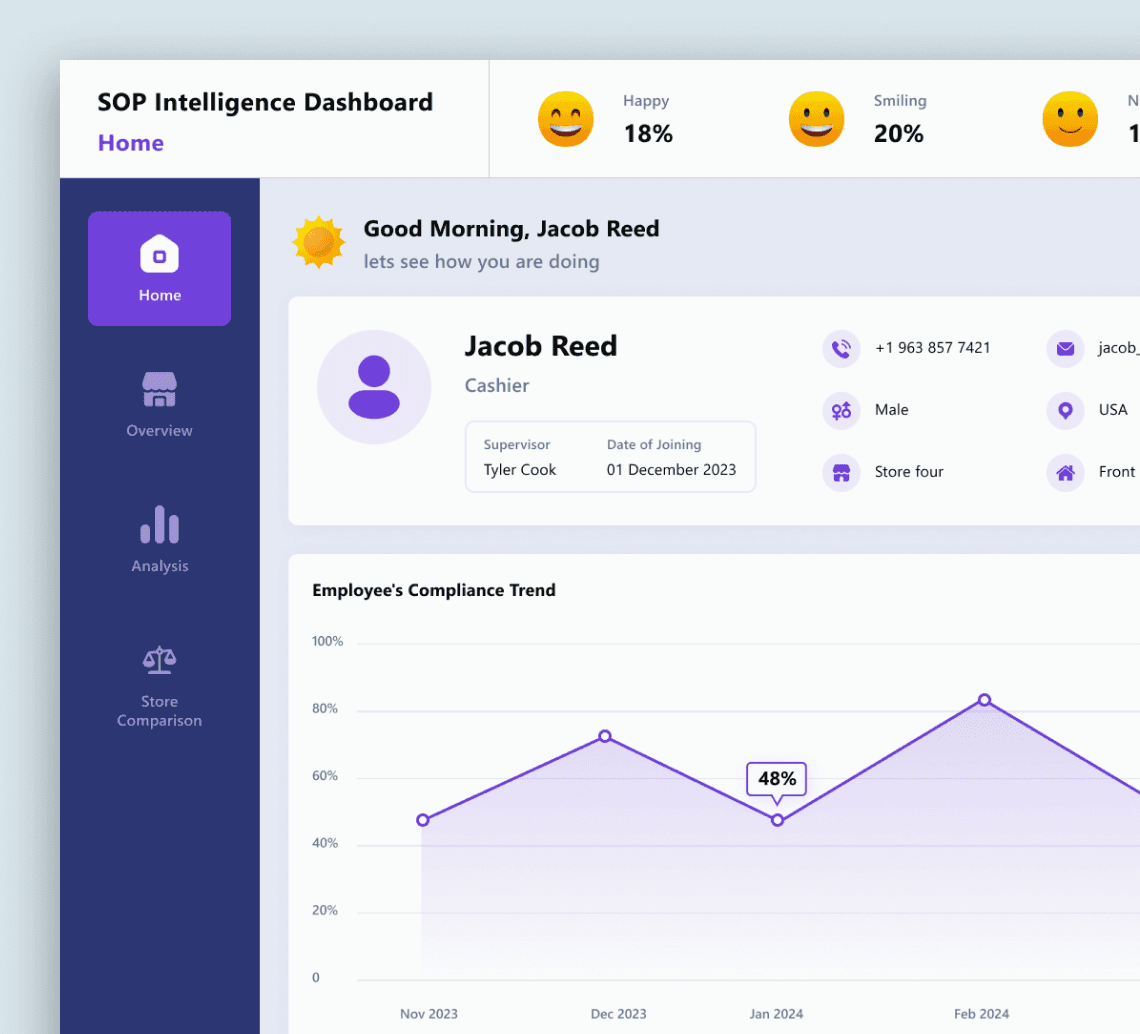Click supervisor name Tyler Cook
The height and width of the screenshot is (1034, 1140).
point(520,470)
